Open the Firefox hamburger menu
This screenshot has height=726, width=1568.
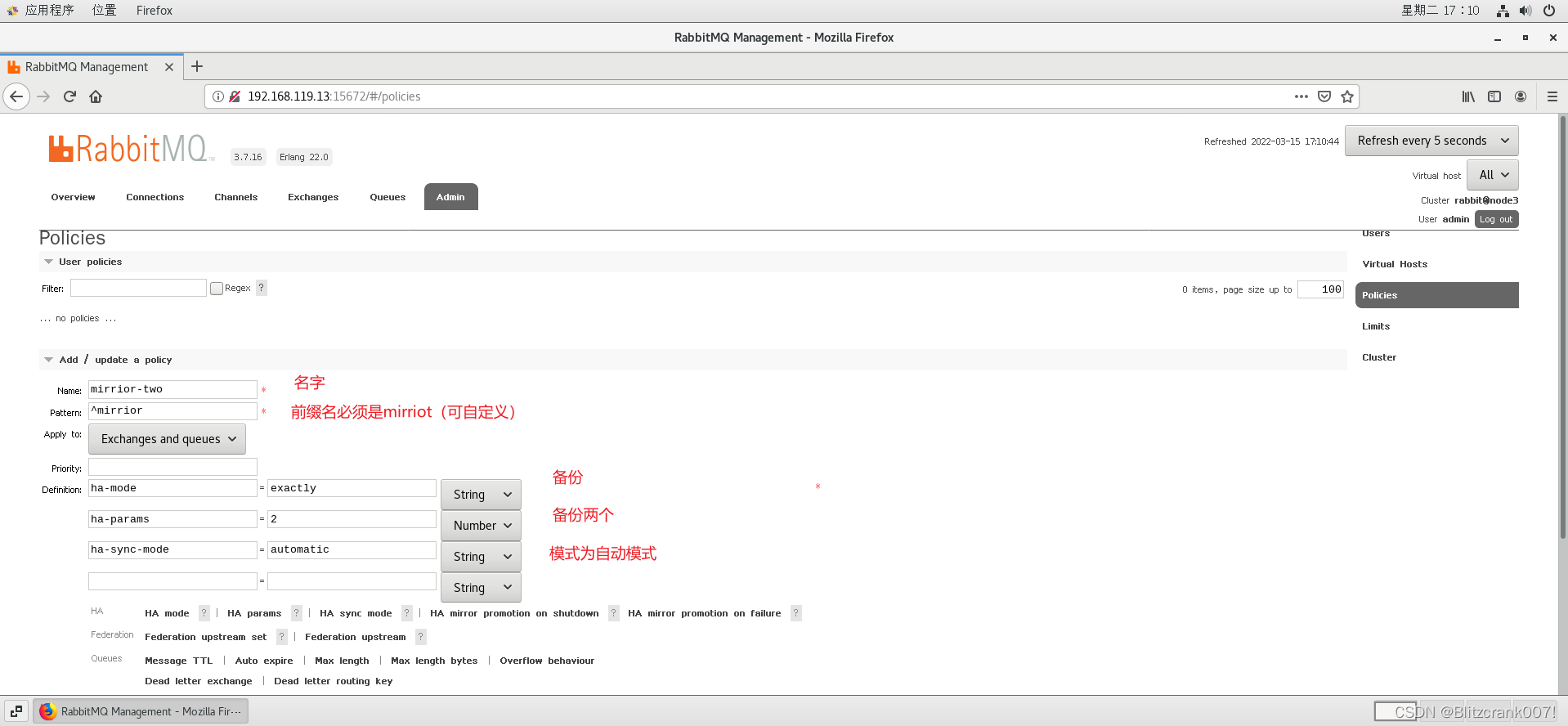point(1552,96)
